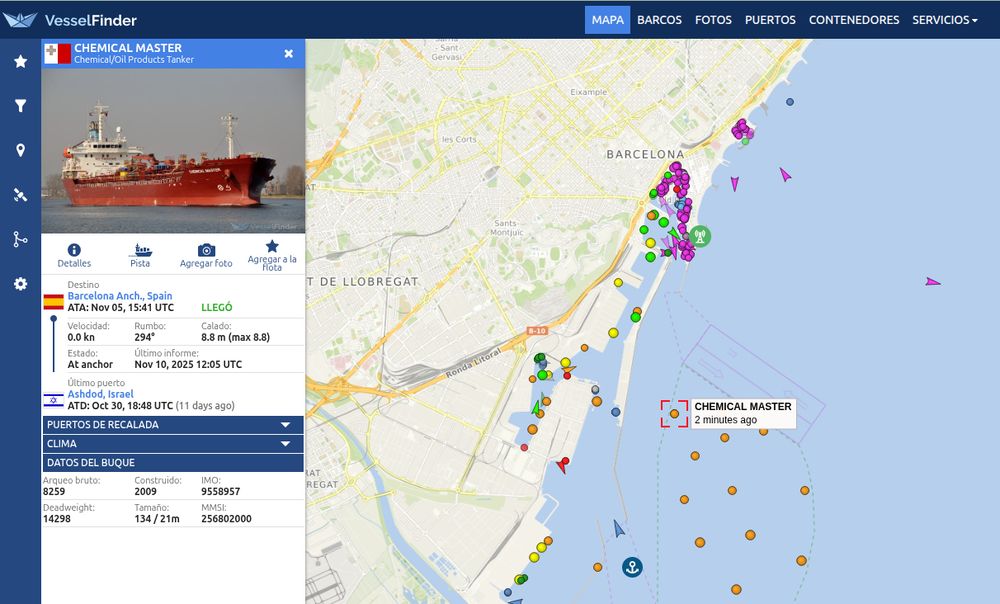The height and width of the screenshot is (604, 1000).
Task: Select the Chemical Master vessel marker
Action: click(674, 414)
